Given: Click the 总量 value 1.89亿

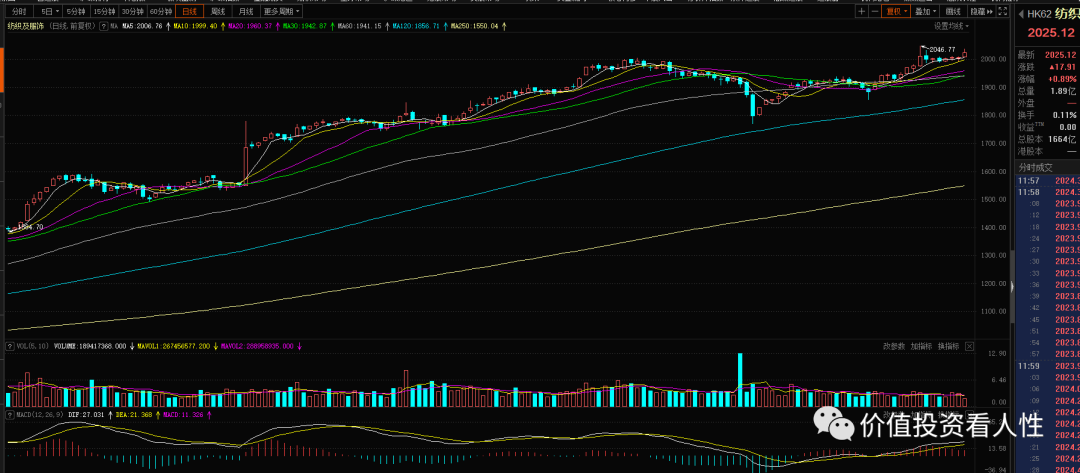Looking at the screenshot, I should 1063,91.
